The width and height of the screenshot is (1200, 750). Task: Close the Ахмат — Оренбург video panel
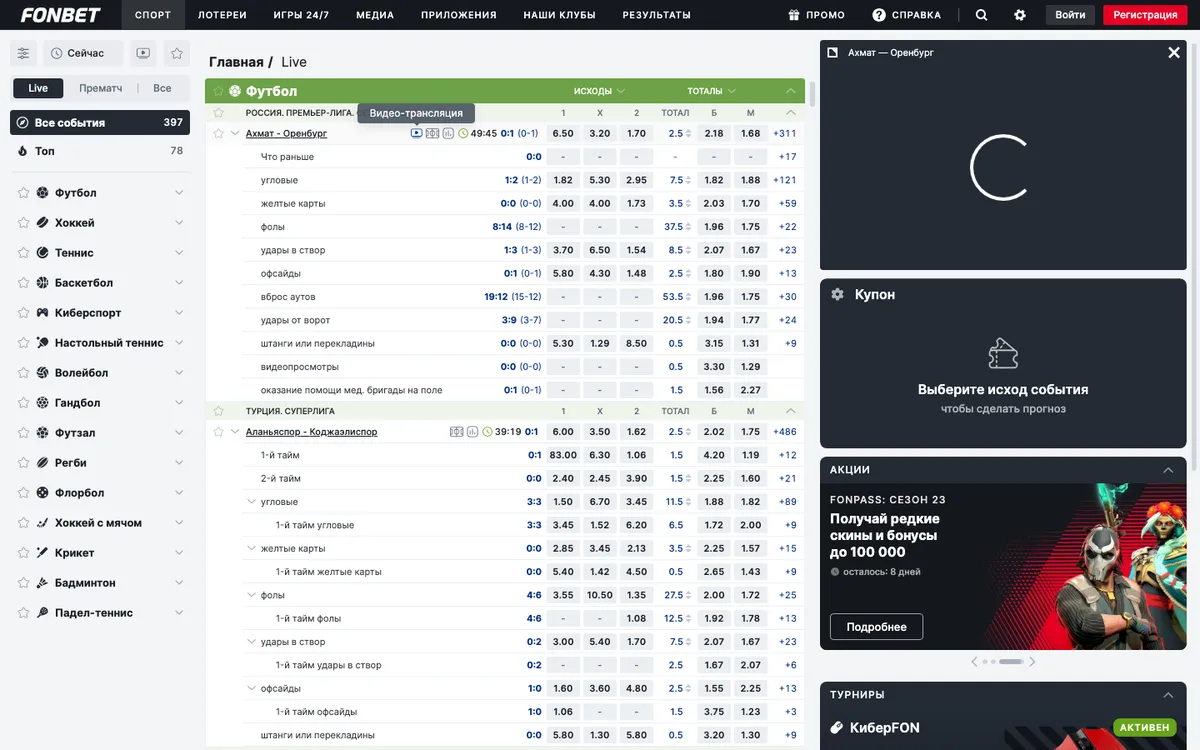click(1174, 52)
